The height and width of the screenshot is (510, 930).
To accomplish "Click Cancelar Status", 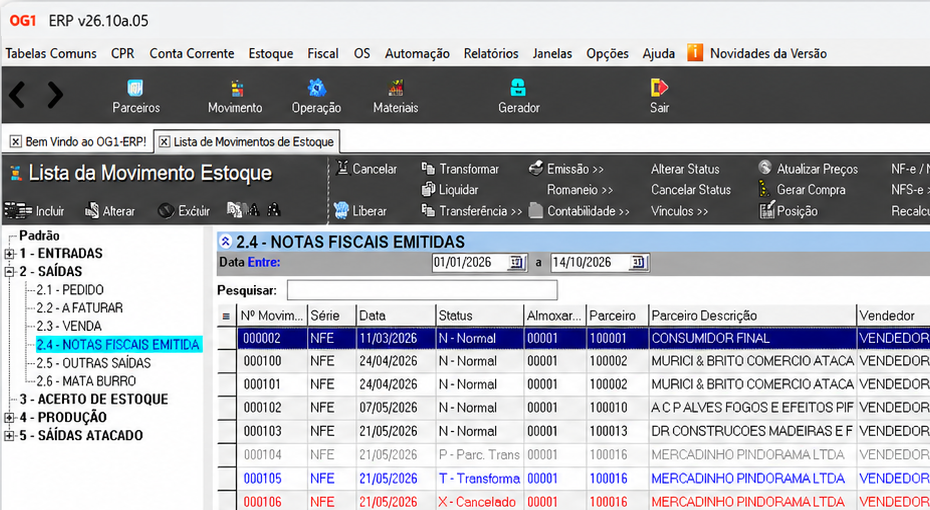I will coord(691,190).
